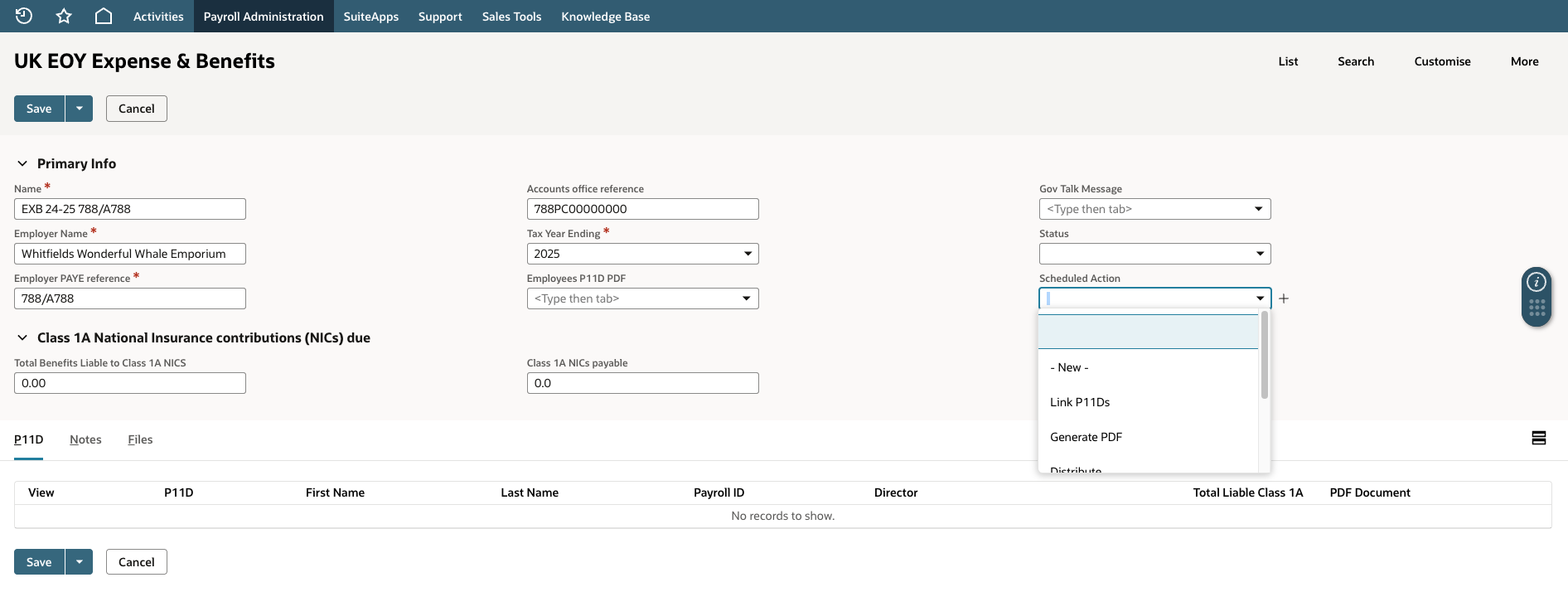Click the plus icon beside Scheduled Action
Image resolution: width=1568 pixels, height=592 pixels.
click(x=1284, y=298)
